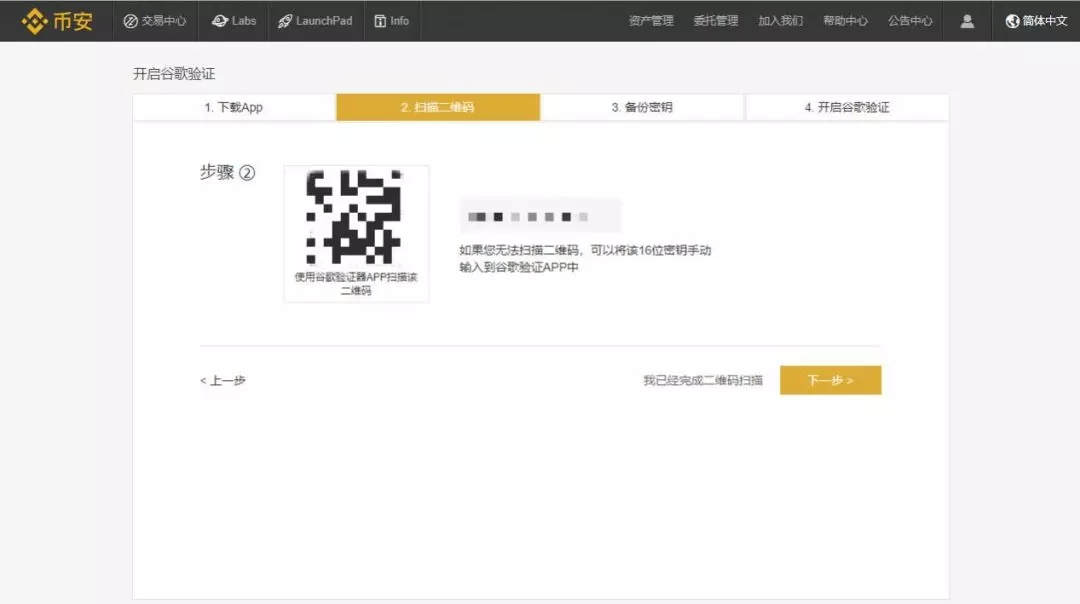Select step tab 3. 备份密钥

coord(642,107)
